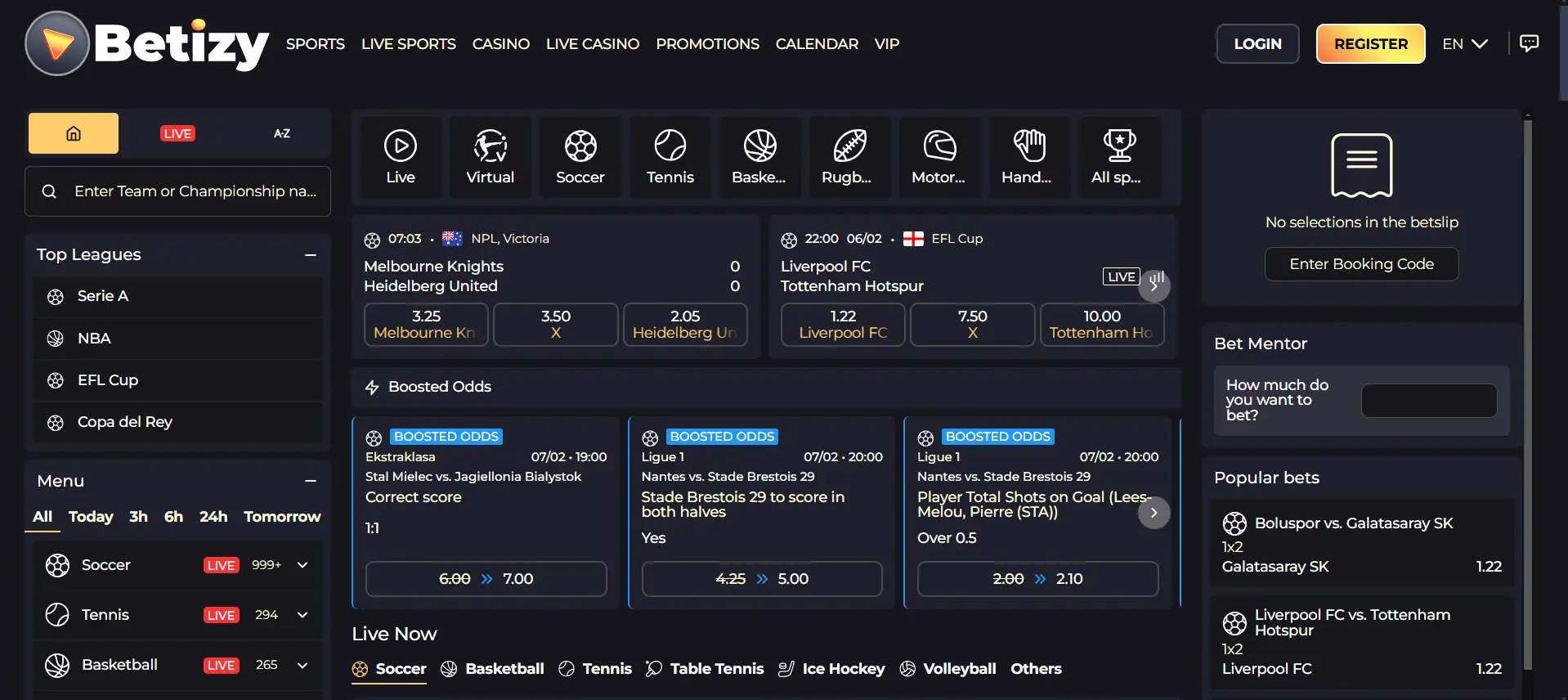
Task: Open the live chat icon in header
Action: (1528, 43)
